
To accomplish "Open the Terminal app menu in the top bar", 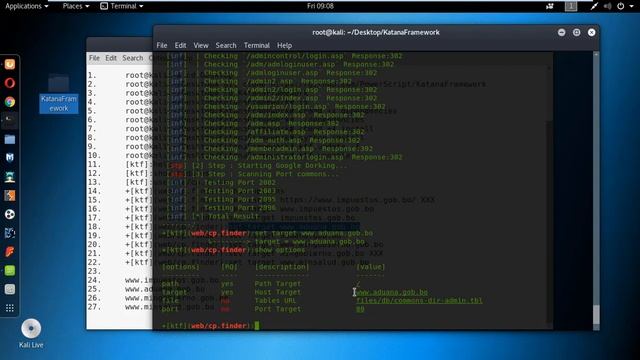I will pos(122,6).
